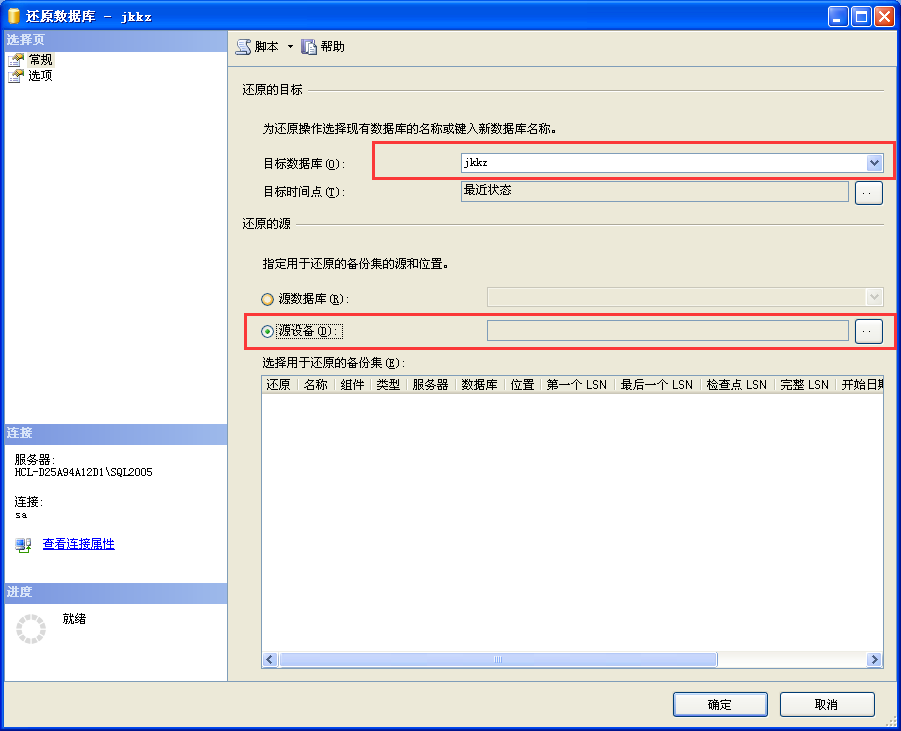The image size is (901, 731).
Task: Click the progress spinner icon
Action: click(x=31, y=629)
